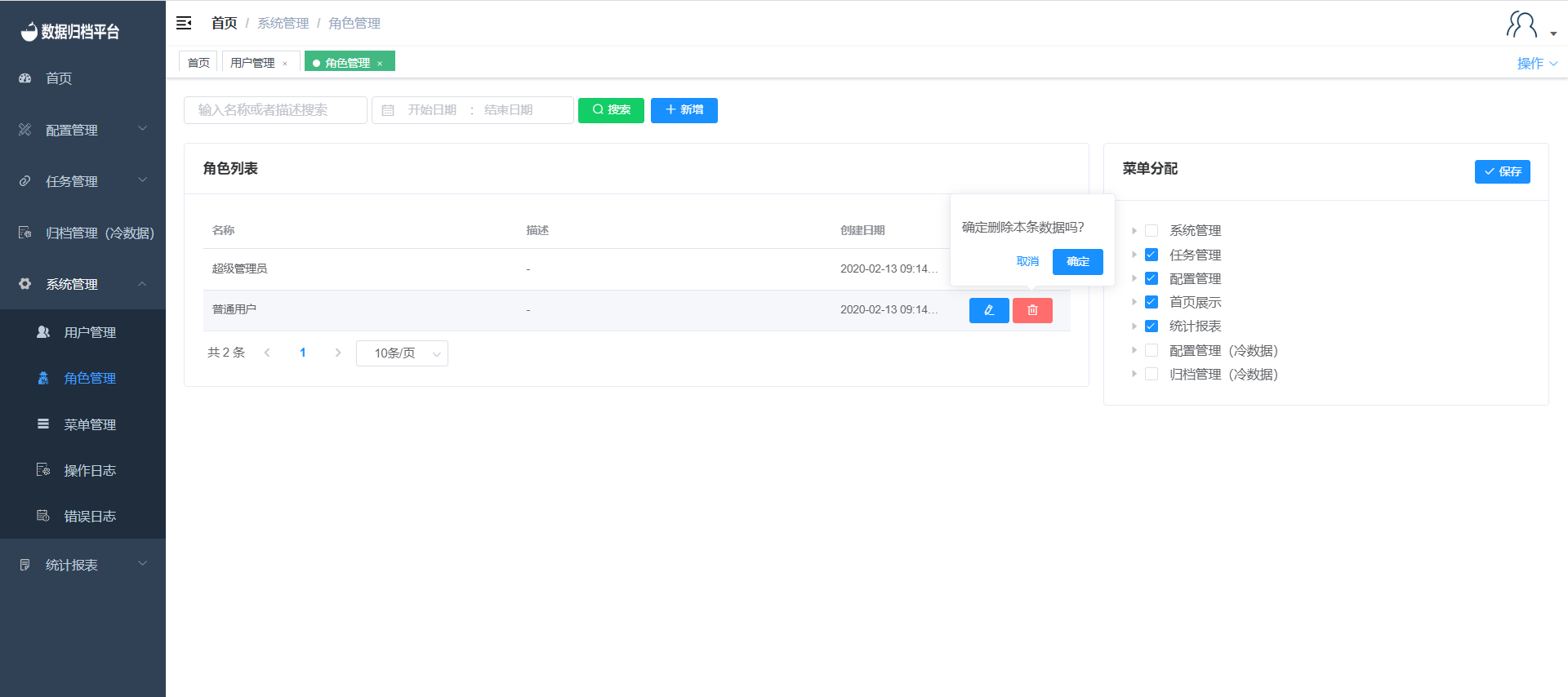Select the 角色管理 tab

pyautogui.click(x=348, y=63)
